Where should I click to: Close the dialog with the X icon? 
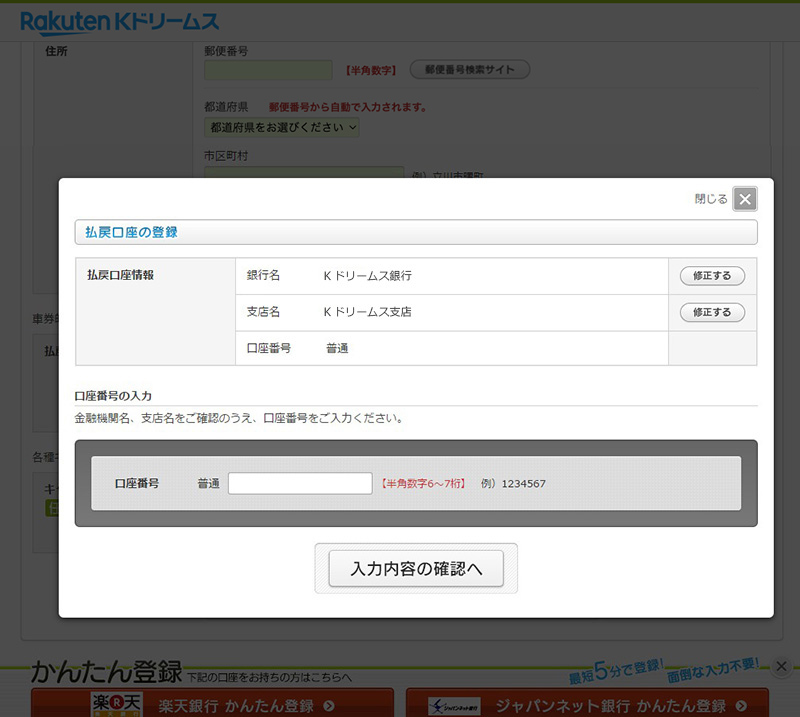tap(745, 199)
